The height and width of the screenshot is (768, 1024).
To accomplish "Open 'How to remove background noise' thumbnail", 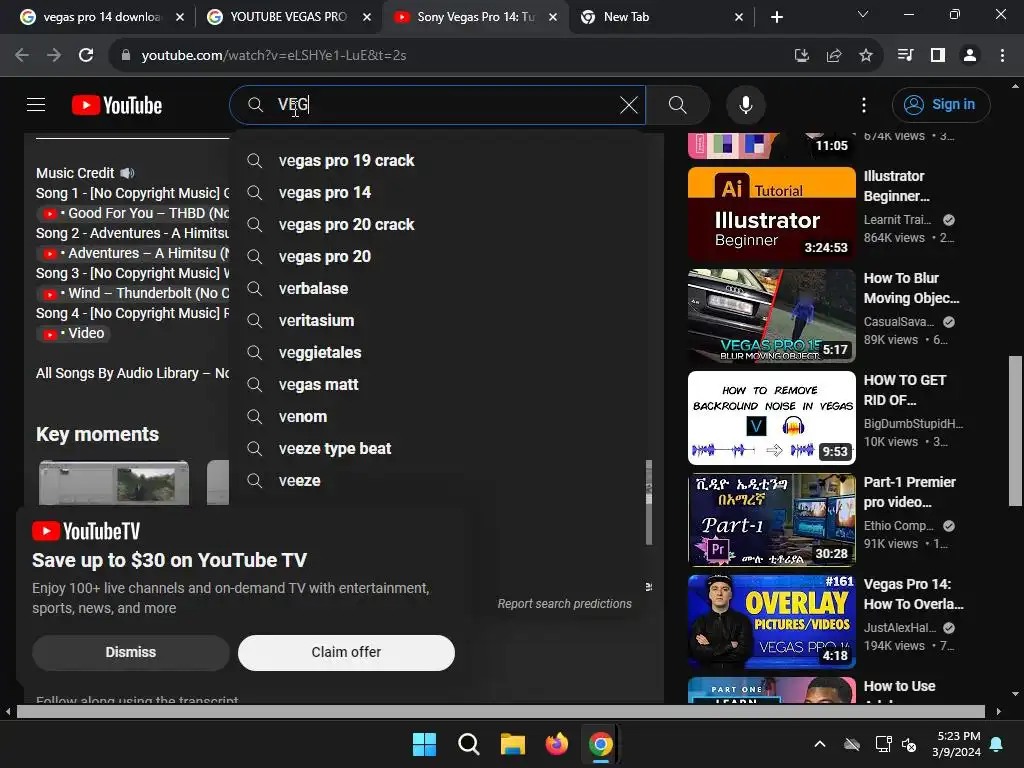I will point(771,417).
